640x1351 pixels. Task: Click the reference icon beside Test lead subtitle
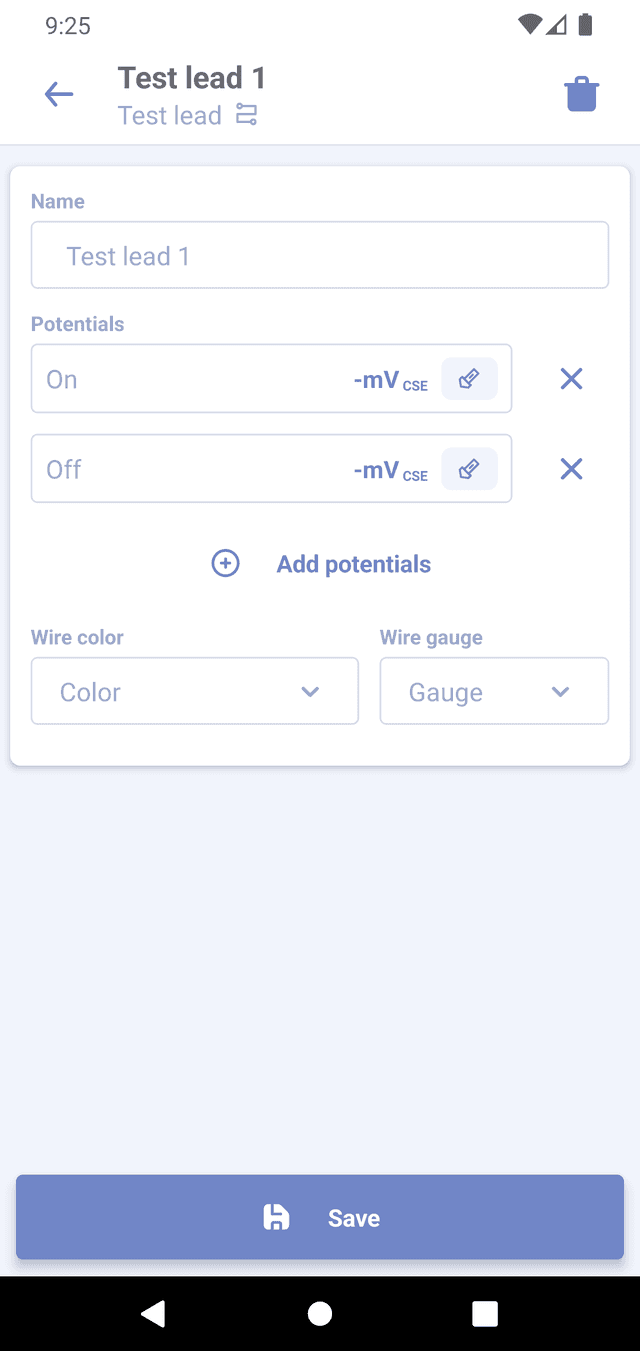click(x=246, y=115)
